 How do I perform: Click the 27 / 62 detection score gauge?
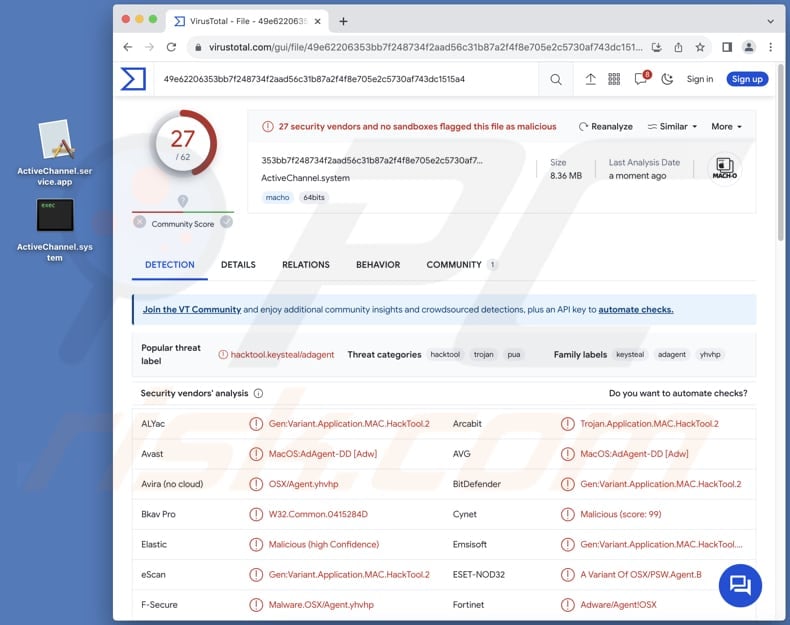(183, 144)
